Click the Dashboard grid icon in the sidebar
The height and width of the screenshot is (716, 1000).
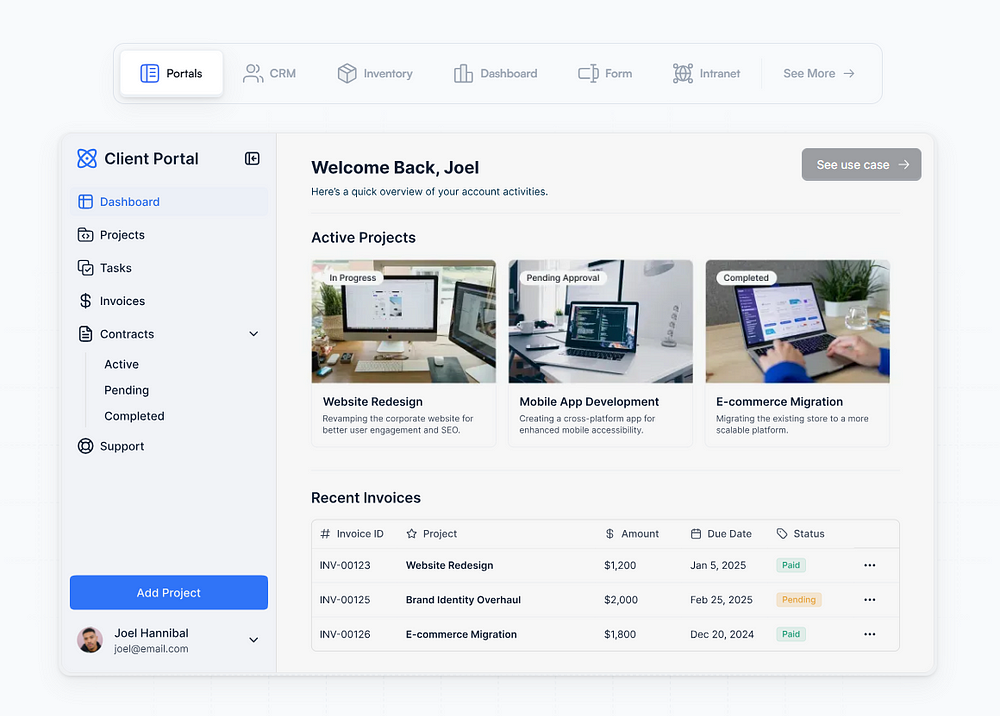(85, 201)
